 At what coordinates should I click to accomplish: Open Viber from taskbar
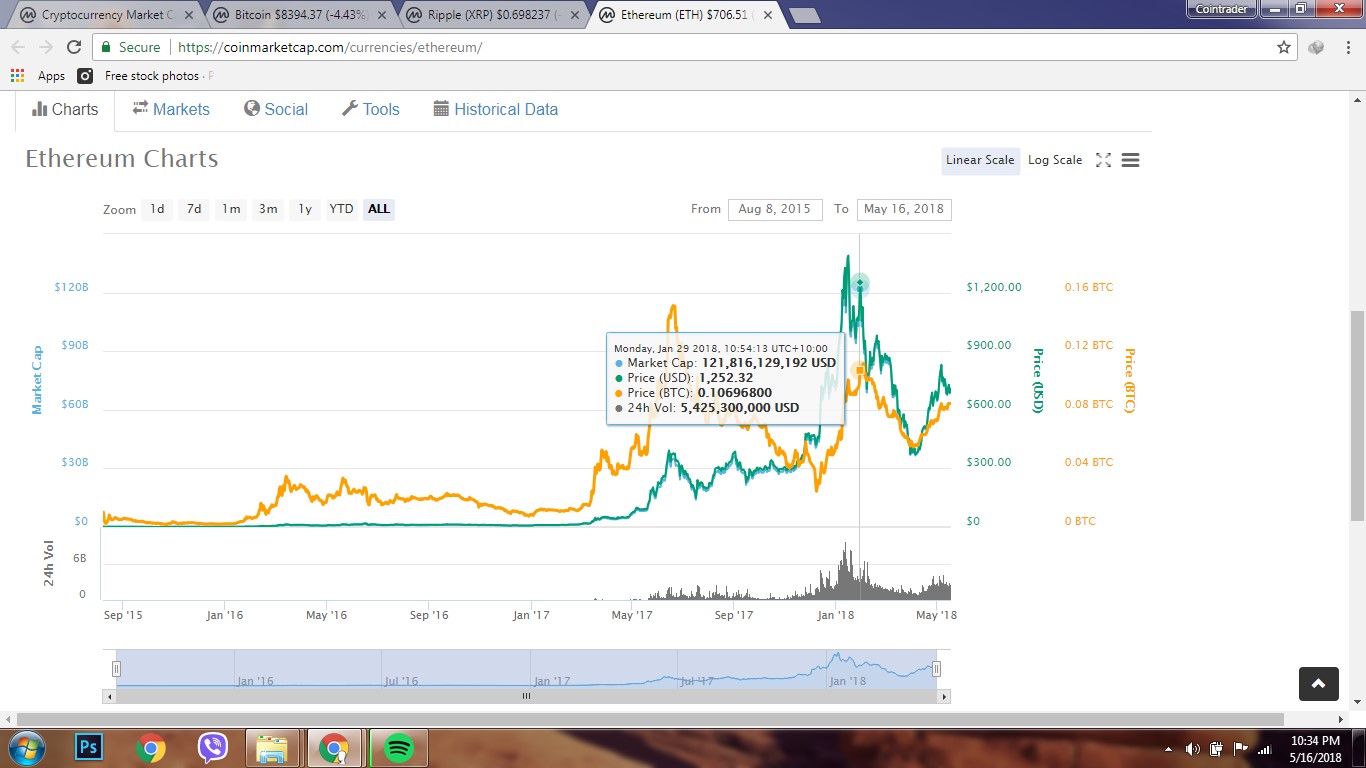coord(212,748)
